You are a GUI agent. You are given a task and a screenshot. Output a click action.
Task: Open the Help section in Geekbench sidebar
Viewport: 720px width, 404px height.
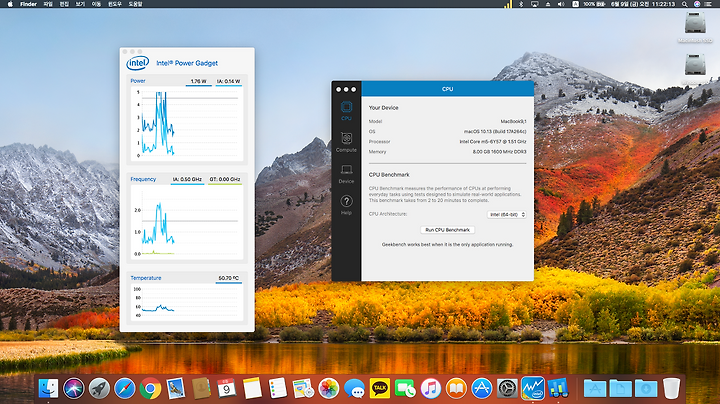346,205
